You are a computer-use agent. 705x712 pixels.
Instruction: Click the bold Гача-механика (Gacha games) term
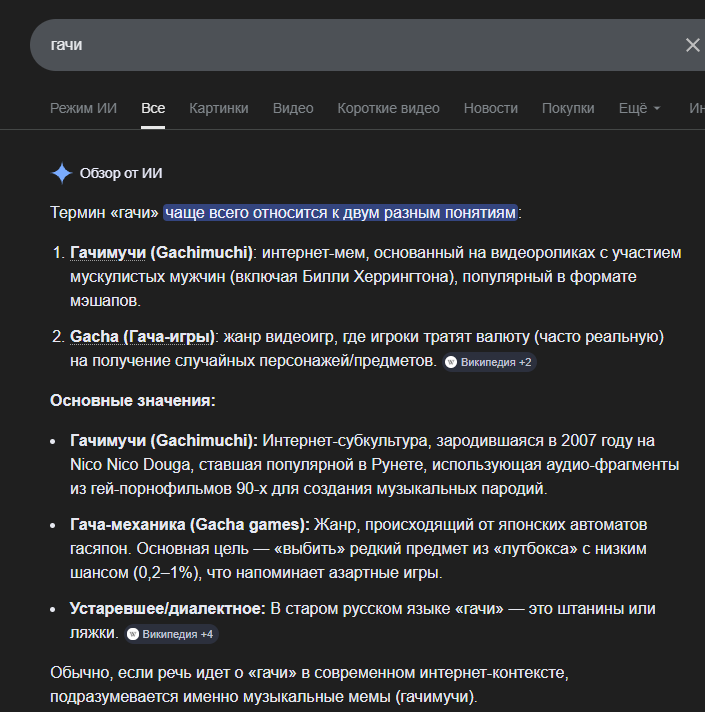tap(189, 524)
